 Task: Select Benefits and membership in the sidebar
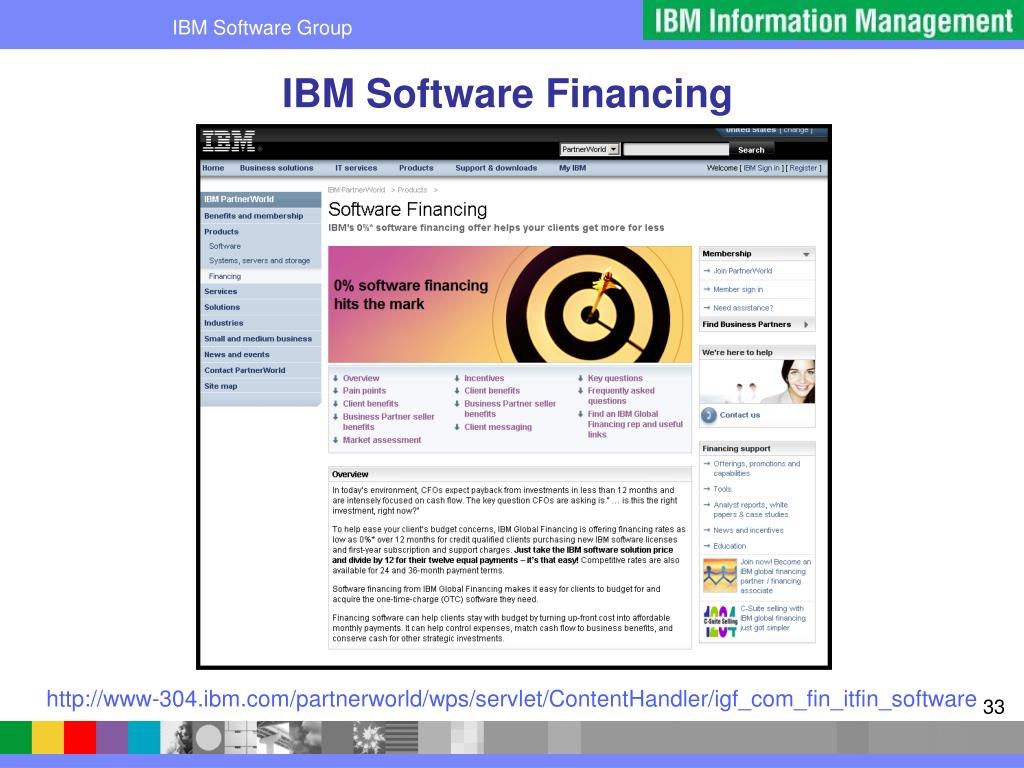tap(261, 216)
